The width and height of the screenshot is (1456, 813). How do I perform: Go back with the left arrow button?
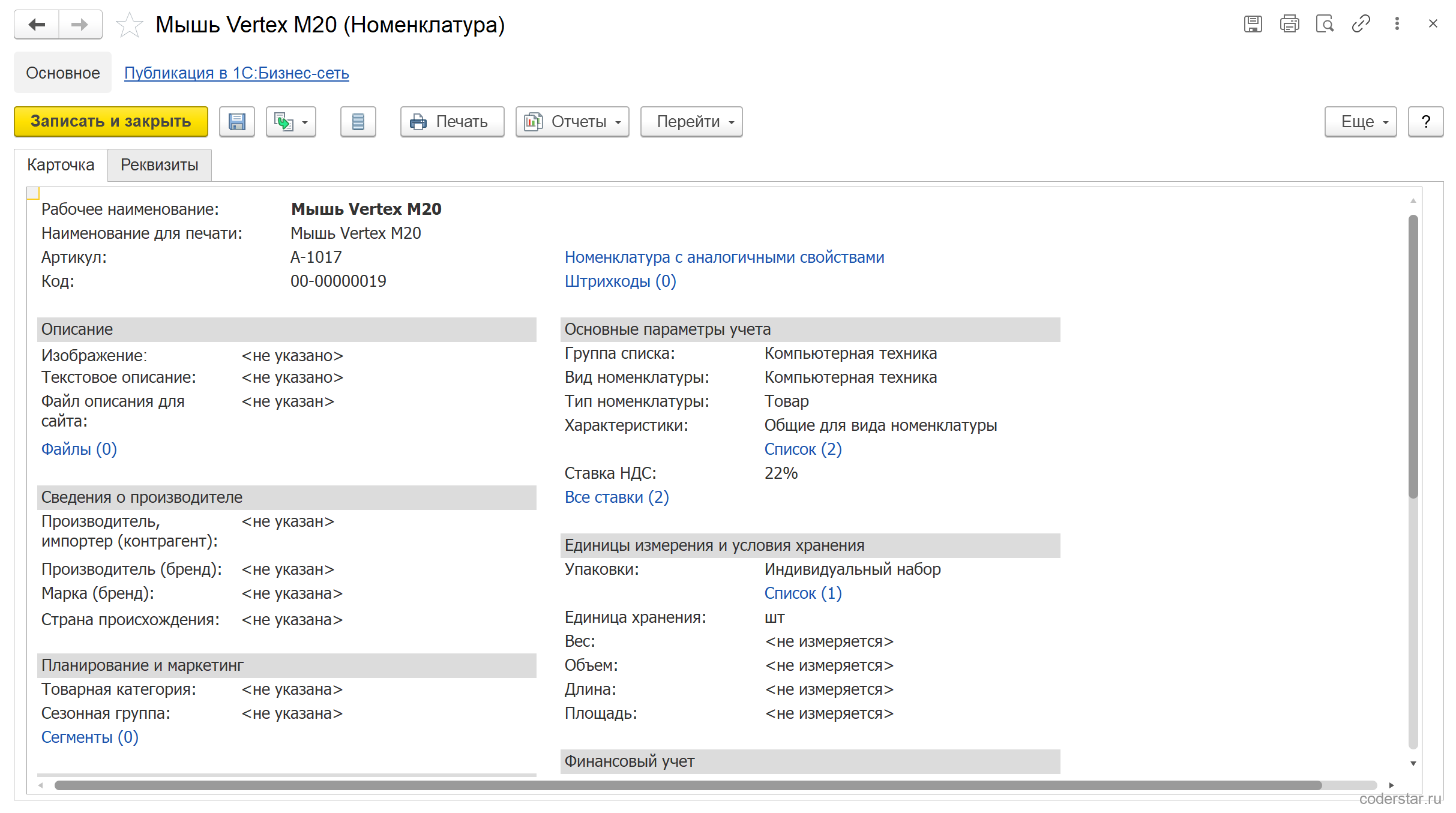pyautogui.click(x=37, y=25)
